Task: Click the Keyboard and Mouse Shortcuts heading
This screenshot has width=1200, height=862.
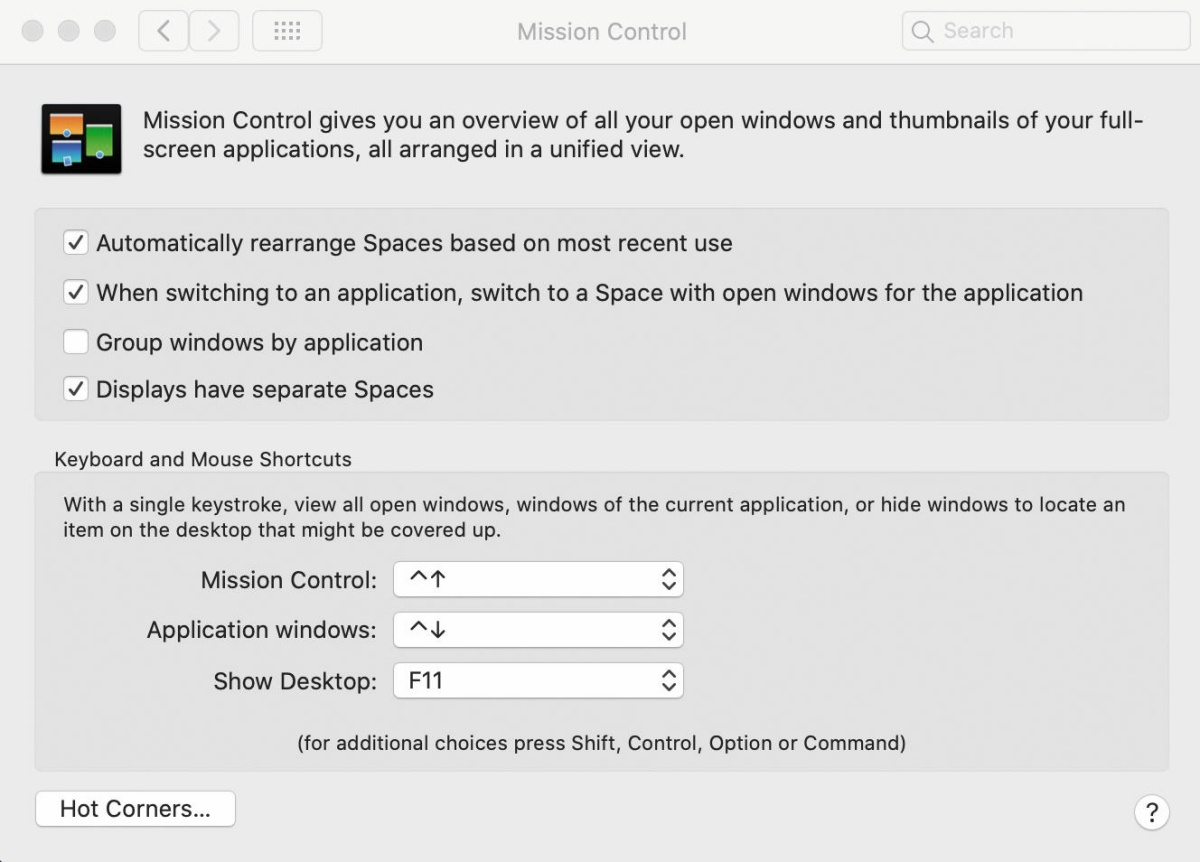Action: pyautogui.click(x=203, y=460)
